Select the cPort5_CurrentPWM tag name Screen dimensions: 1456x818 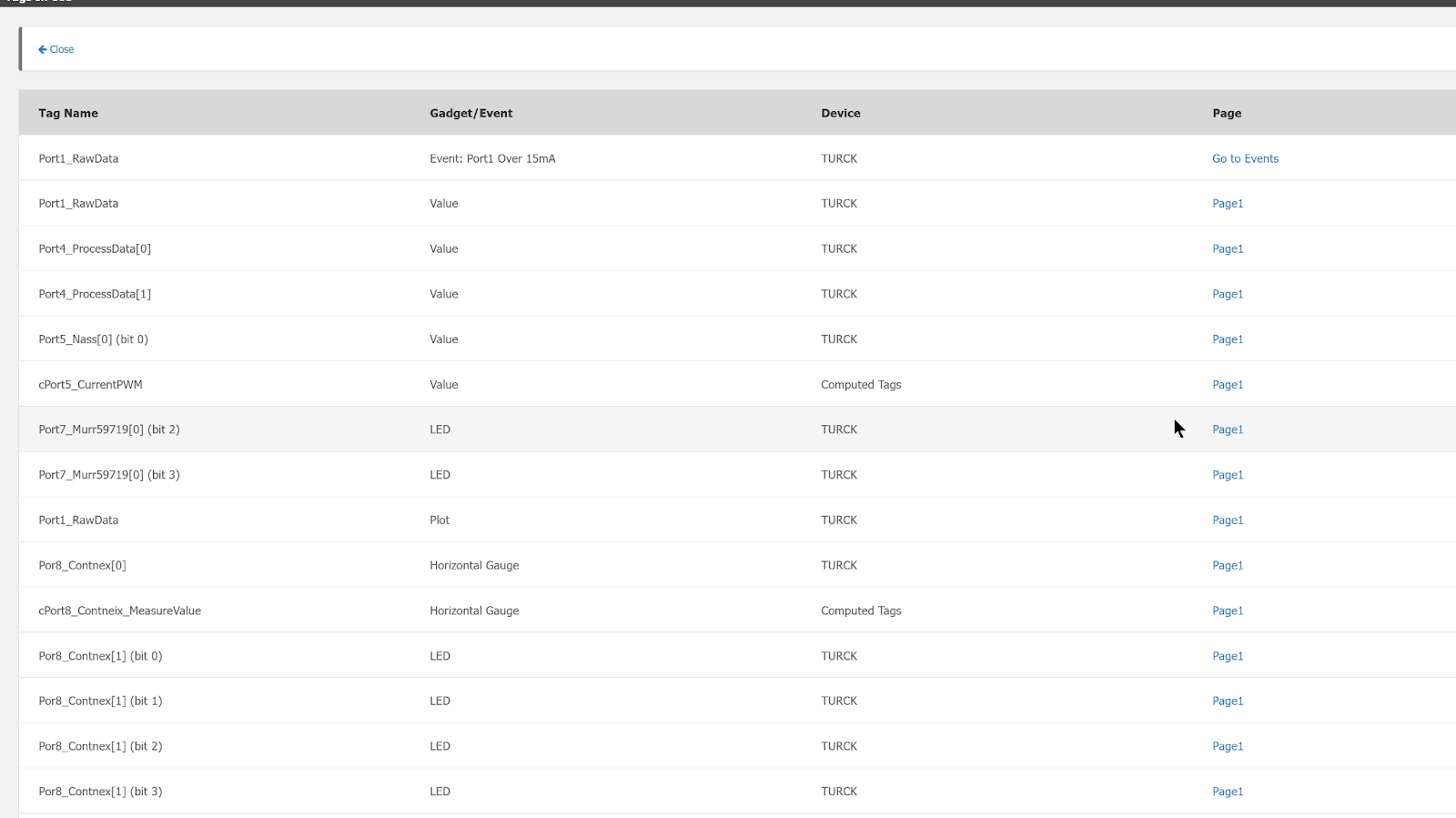click(x=90, y=385)
